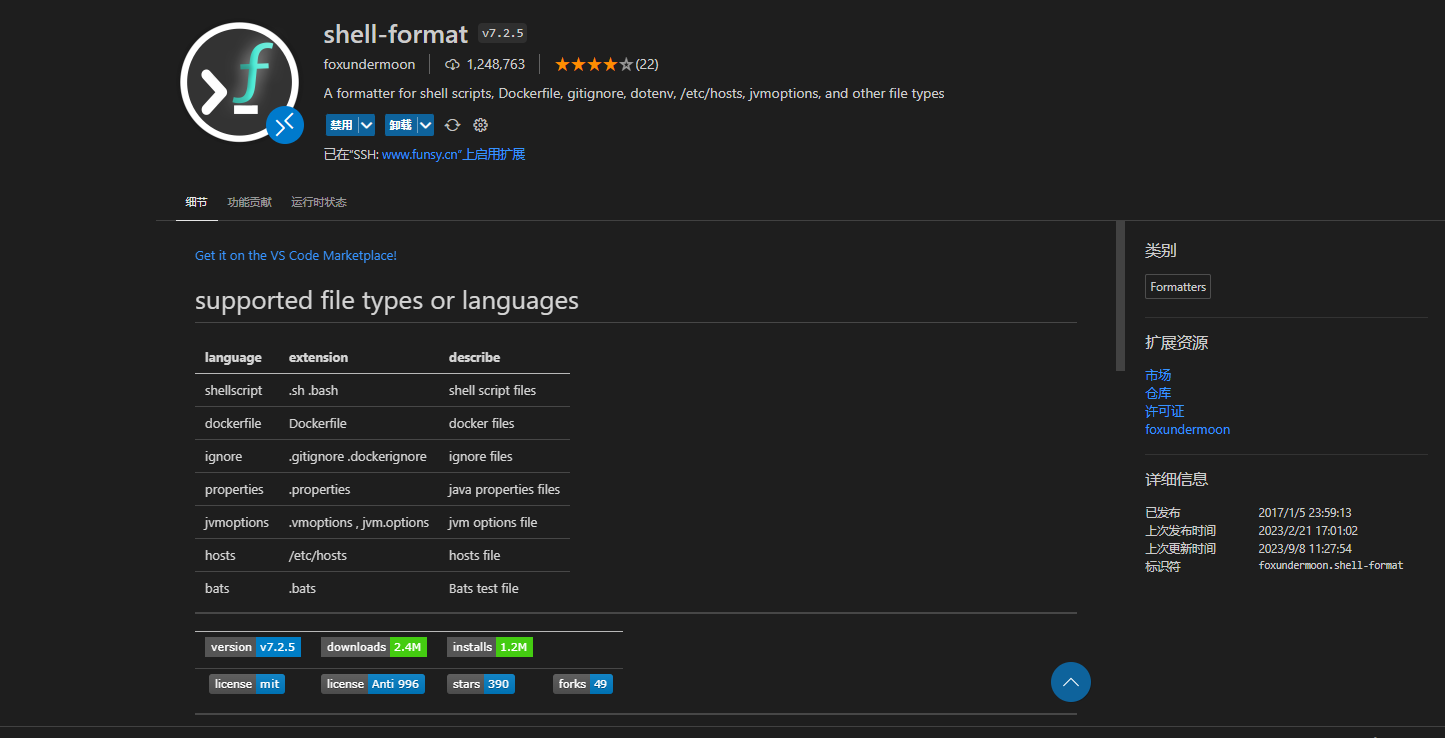Open the 市场 resource link
The image size is (1445, 738).
click(x=1158, y=375)
